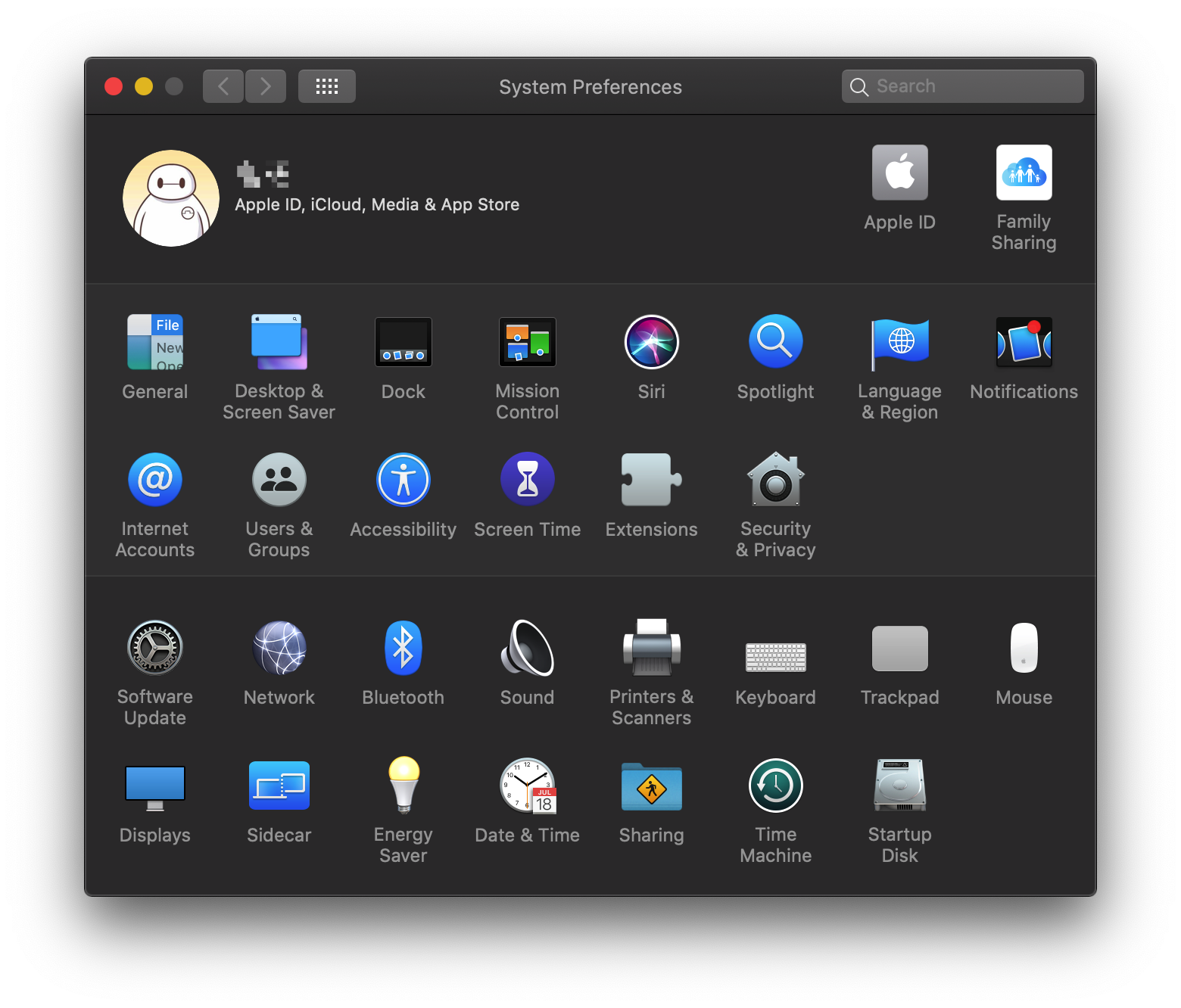Open Screen Time settings
Screen dimensions: 1181x1008
pos(528,480)
